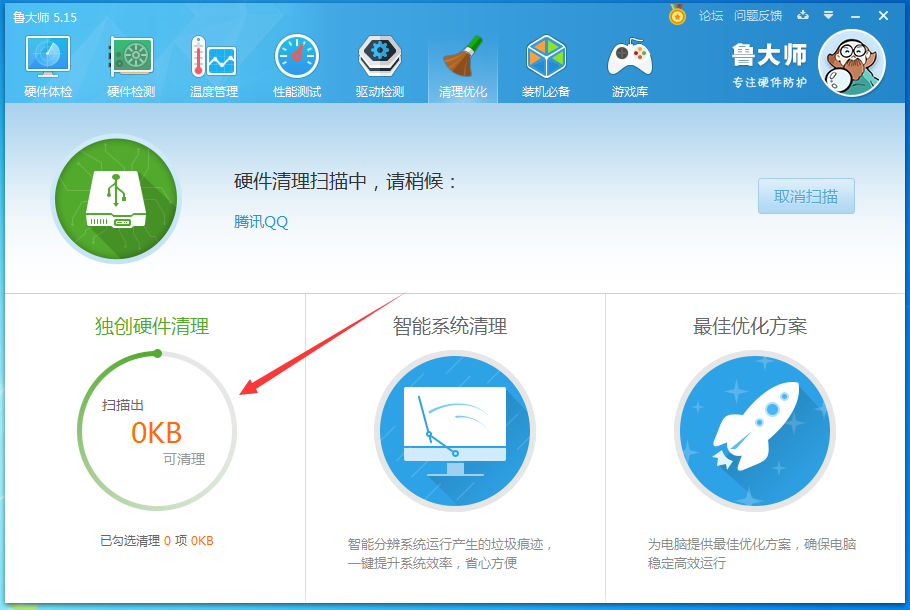Click the 最佳优化方案 rocket icon

[755, 430]
